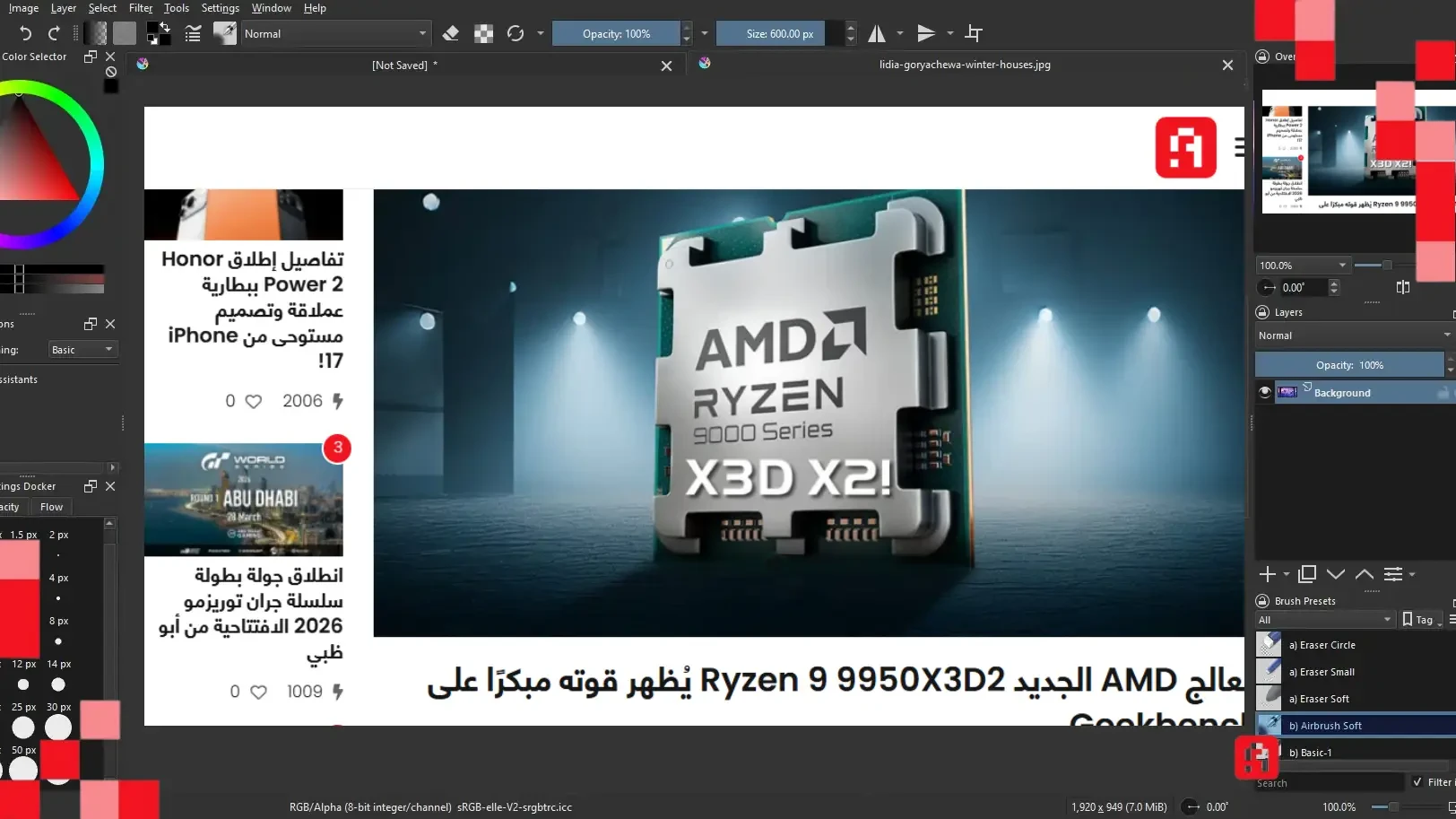Open the Filter menu
This screenshot has height=819, width=1456.
(140, 8)
